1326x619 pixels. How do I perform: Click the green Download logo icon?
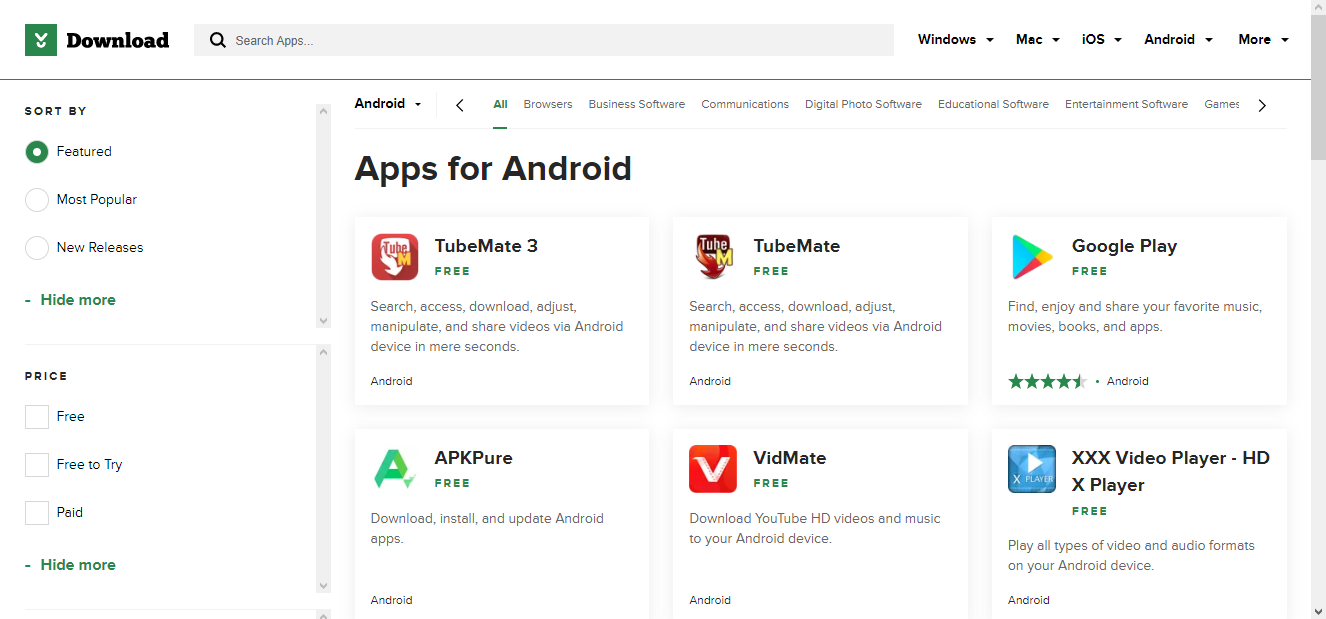click(41, 40)
